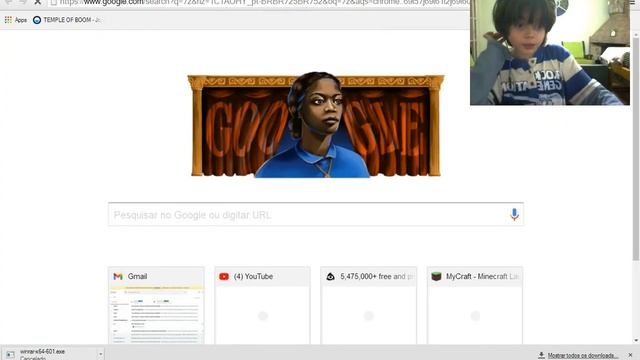Click the MyCraft grass block icon
The height and width of the screenshot is (360, 640).
436,276
